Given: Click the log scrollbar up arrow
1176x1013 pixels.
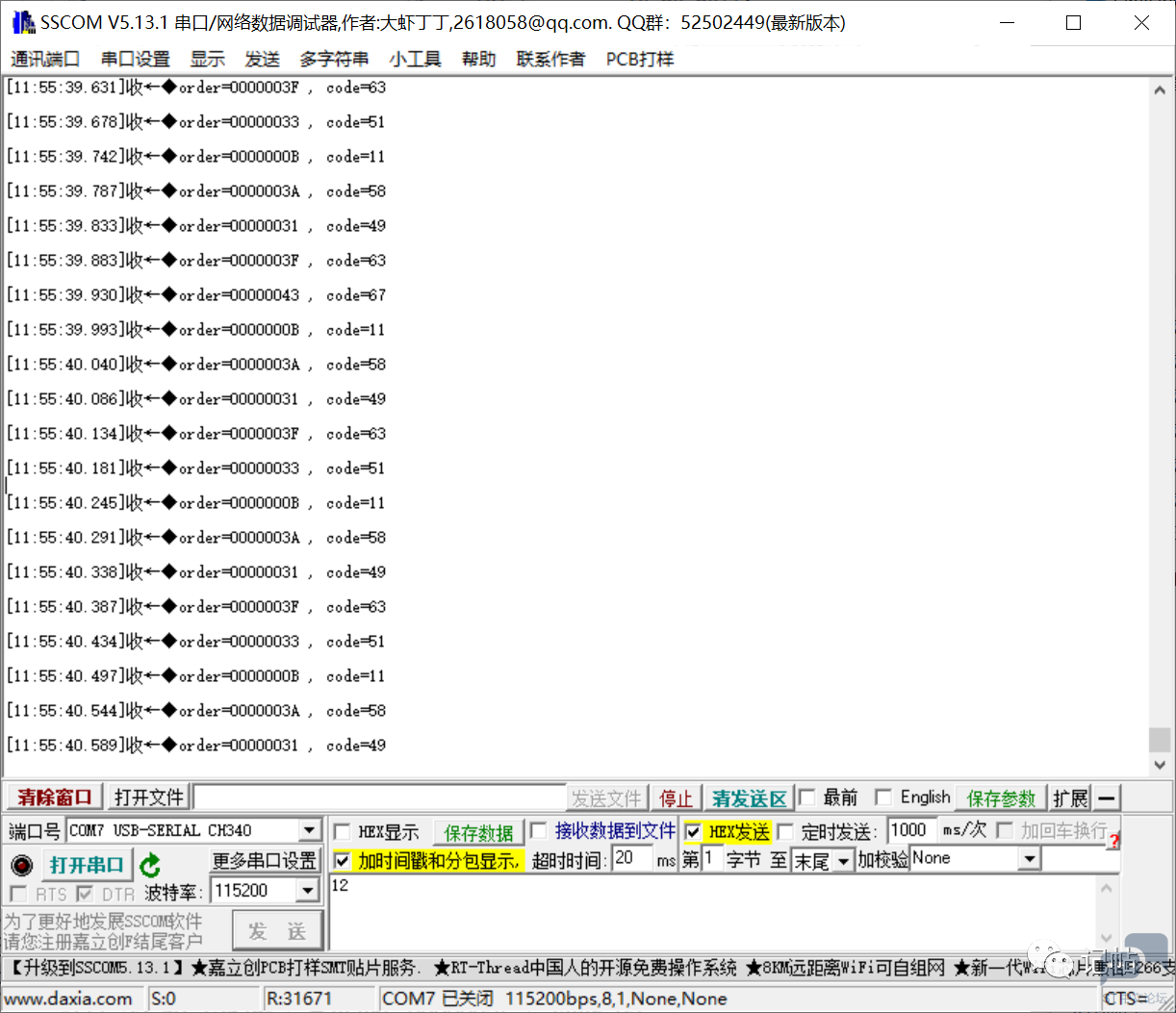Looking at the screenshot, I should pyautogui.click(x=1160, y=89).
